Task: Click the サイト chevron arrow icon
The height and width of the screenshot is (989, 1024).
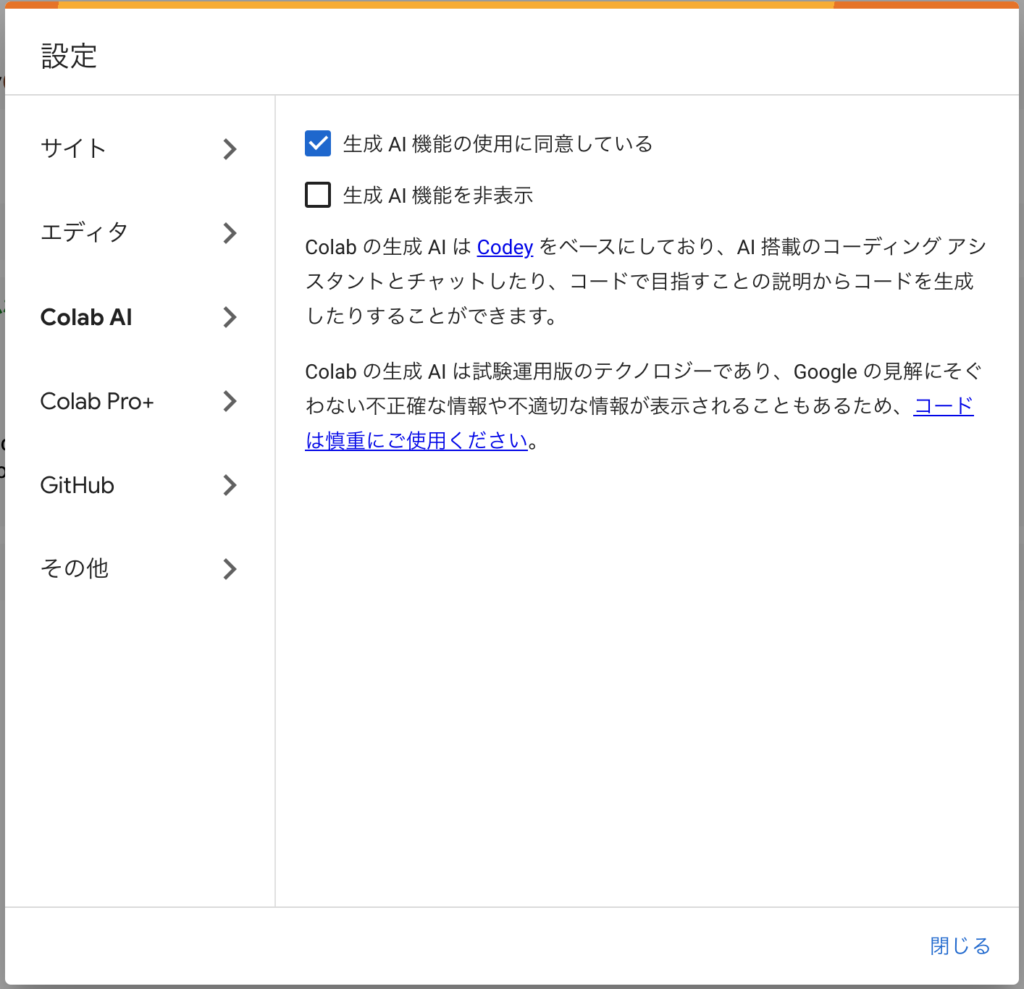Action: [229, 148]
